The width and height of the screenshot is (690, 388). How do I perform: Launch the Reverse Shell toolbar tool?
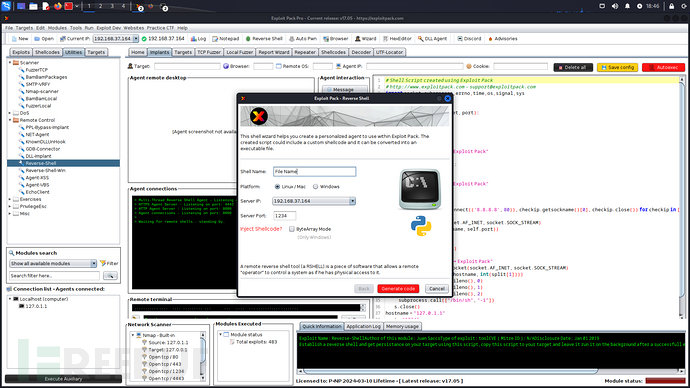click(264, 39)
